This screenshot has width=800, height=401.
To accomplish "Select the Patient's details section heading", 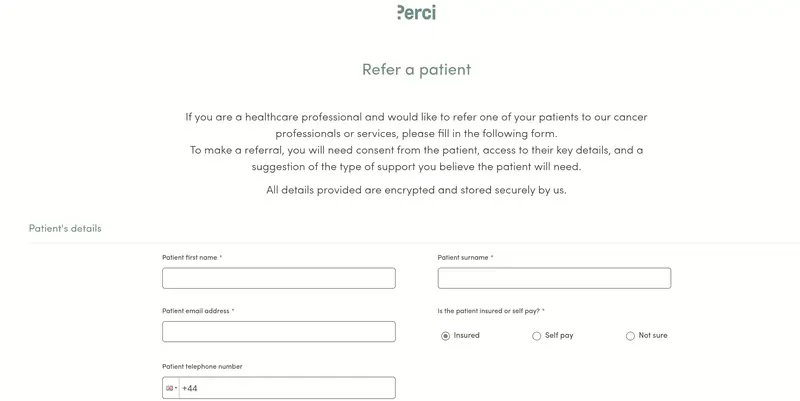I will click(65, 229).
